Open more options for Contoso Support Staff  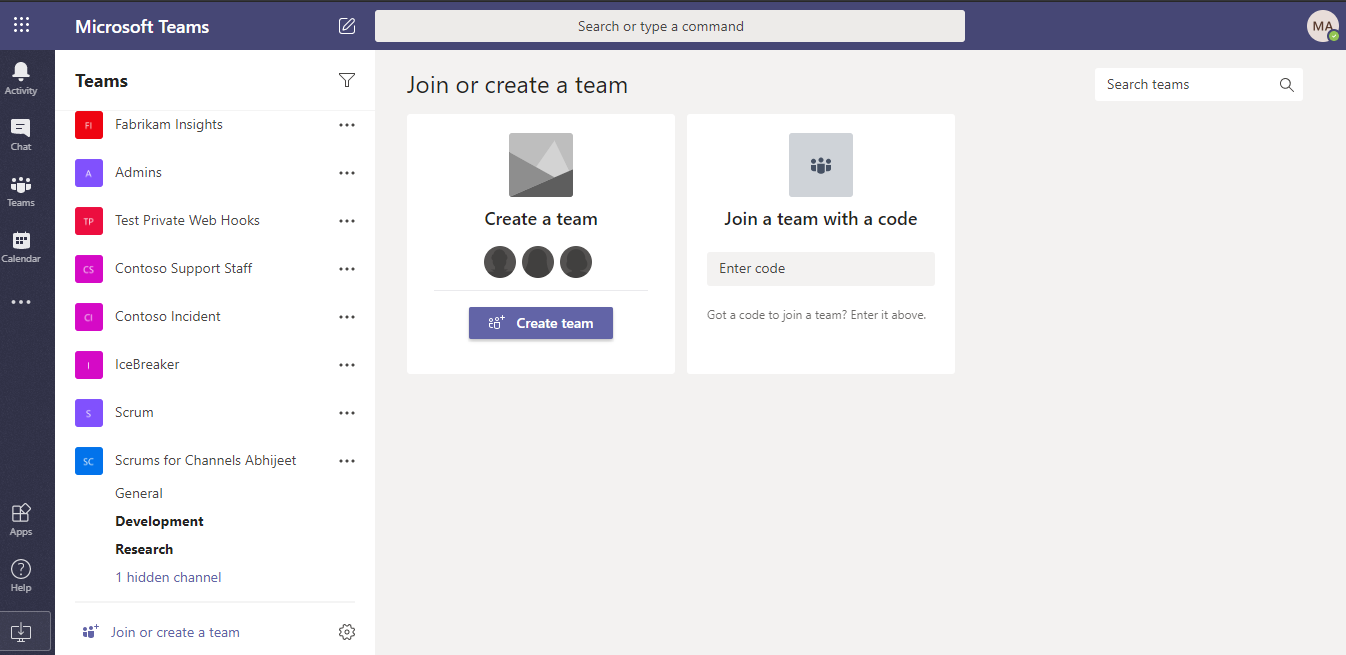(347, 269)
